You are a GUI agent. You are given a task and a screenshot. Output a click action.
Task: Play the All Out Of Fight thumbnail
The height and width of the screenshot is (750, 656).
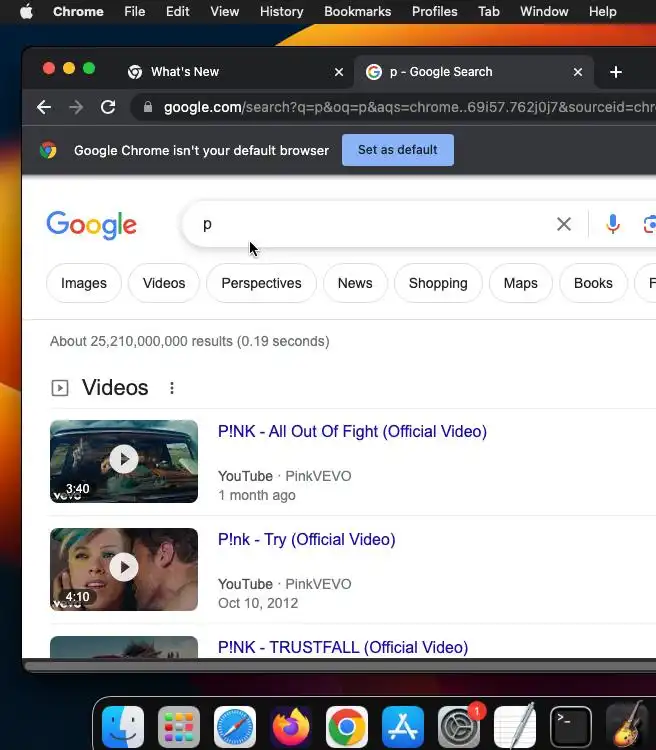coord(124,461)
